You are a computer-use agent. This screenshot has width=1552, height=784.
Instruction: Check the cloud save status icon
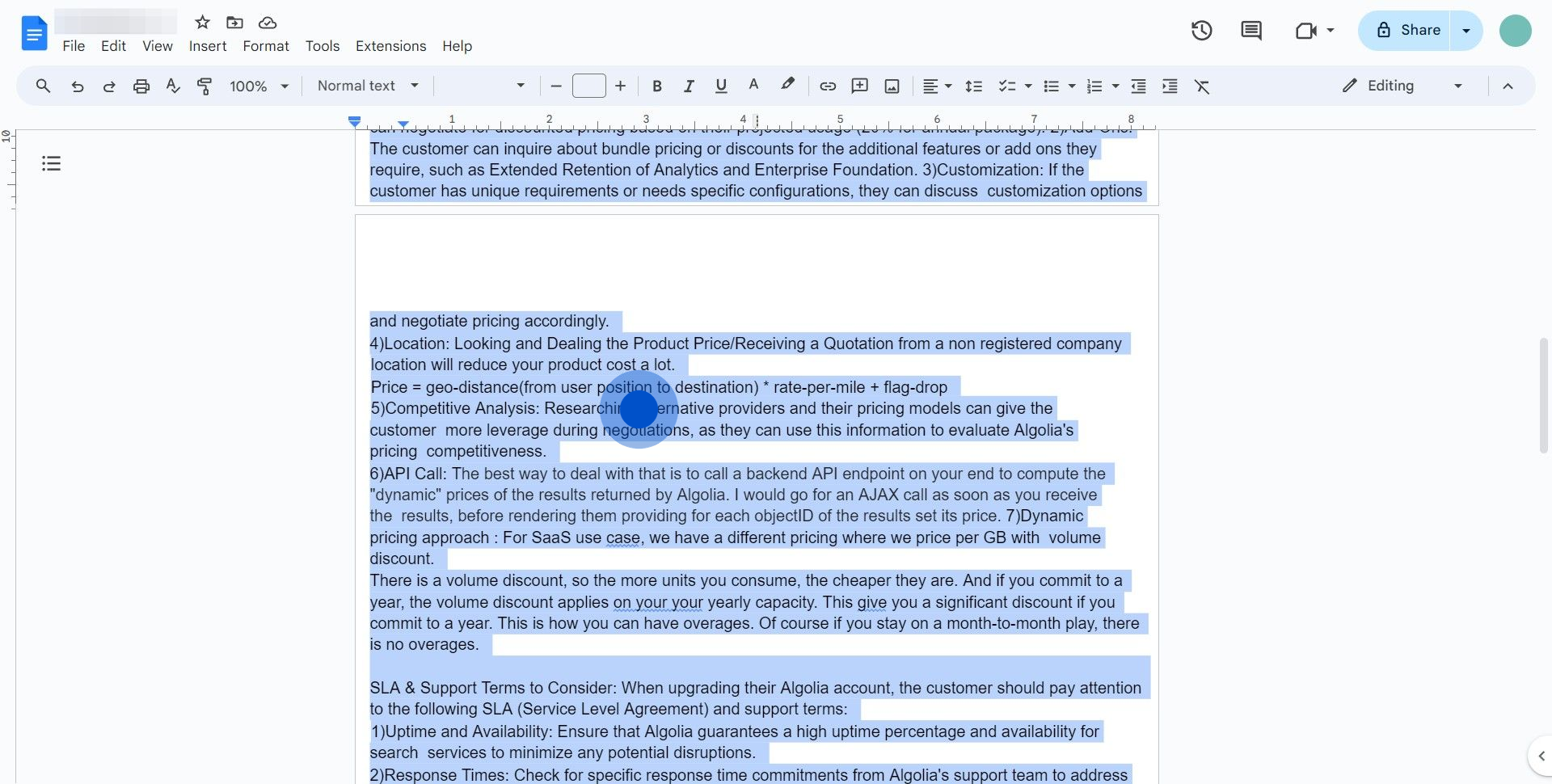(x=268, y=22)
